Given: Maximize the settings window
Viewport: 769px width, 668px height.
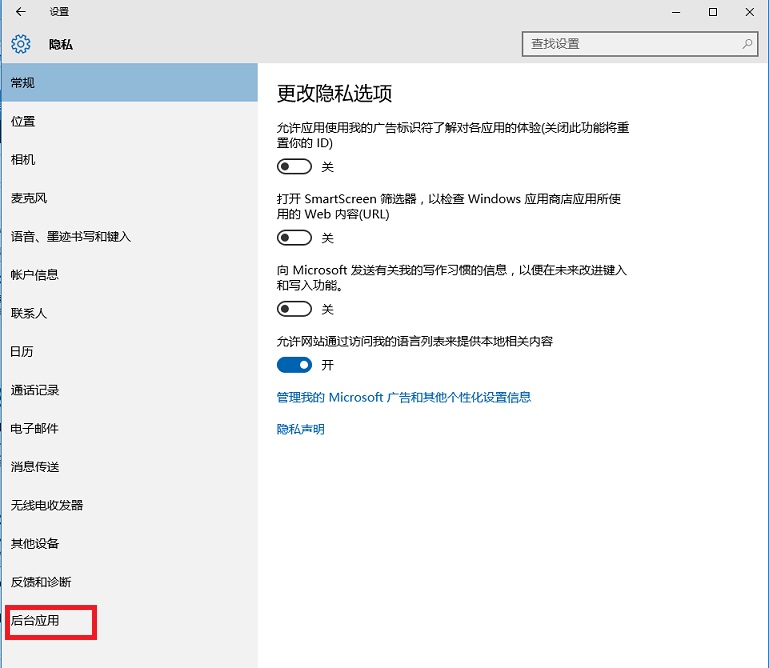Looking at the screenshot, I should coord(711,12).
